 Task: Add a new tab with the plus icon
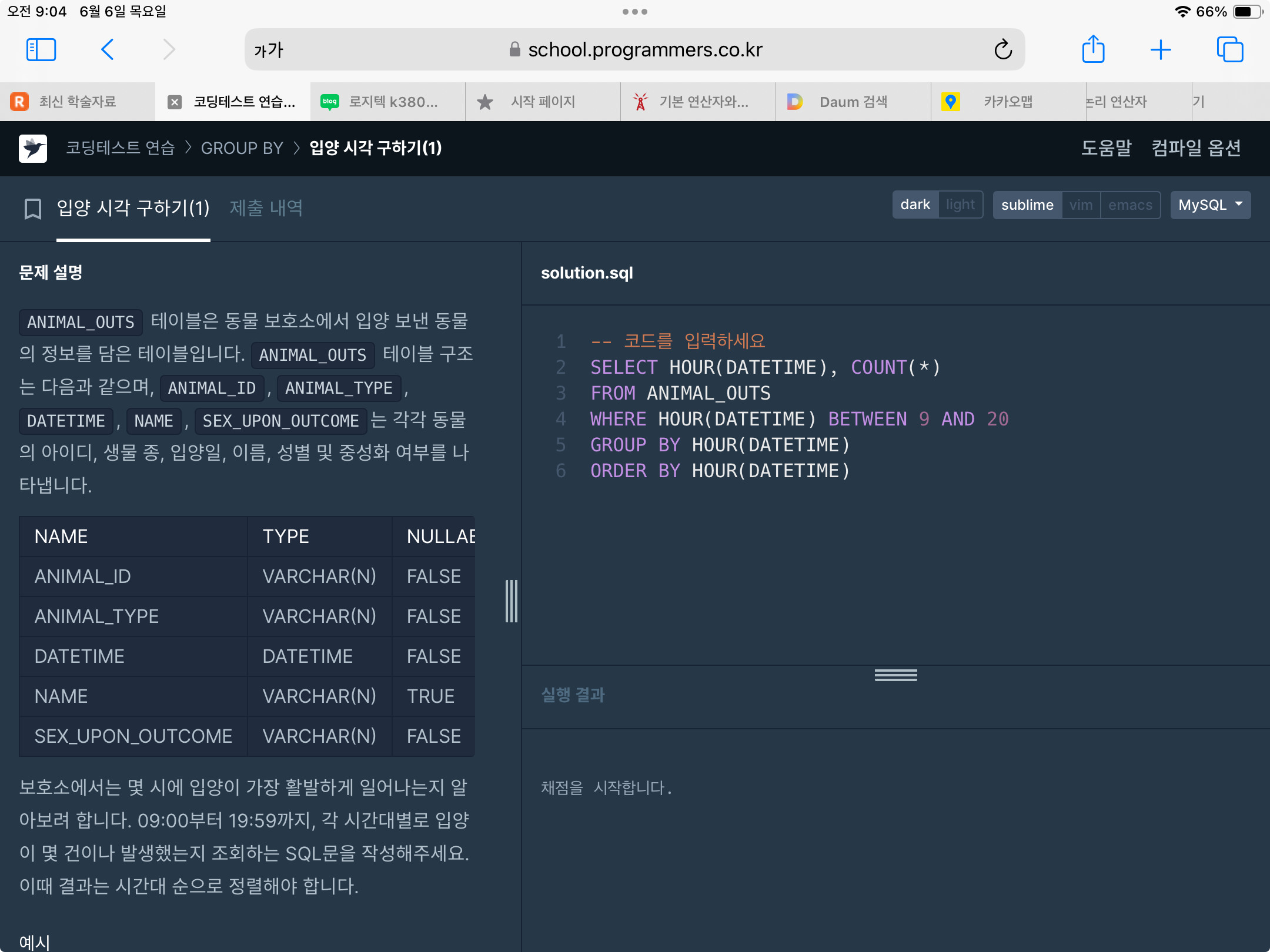(x=1161, y=50)
